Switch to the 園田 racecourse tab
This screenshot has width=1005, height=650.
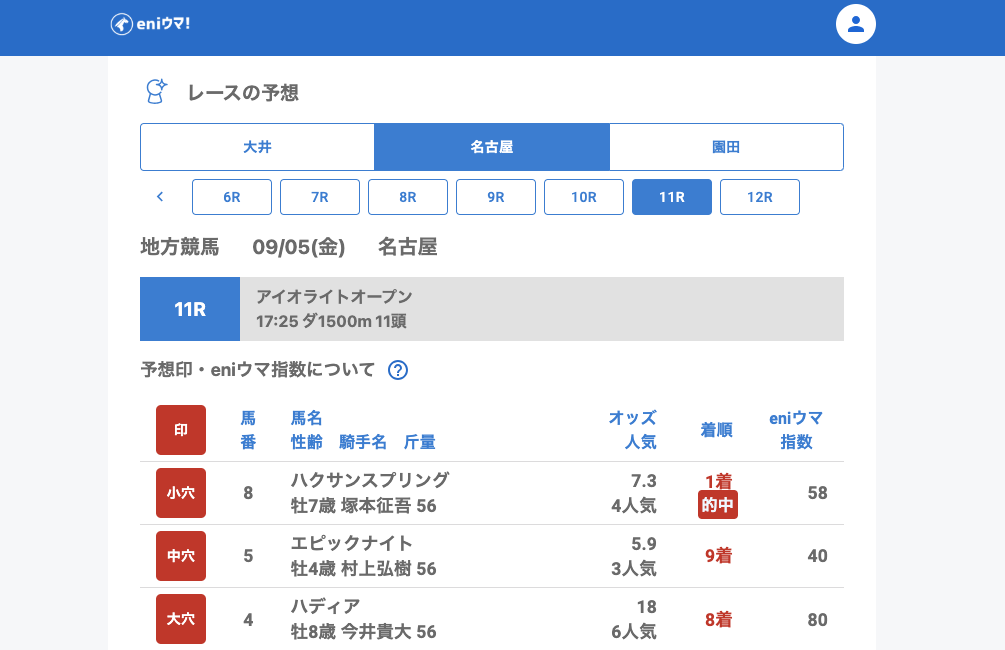(x=726, y=147)
